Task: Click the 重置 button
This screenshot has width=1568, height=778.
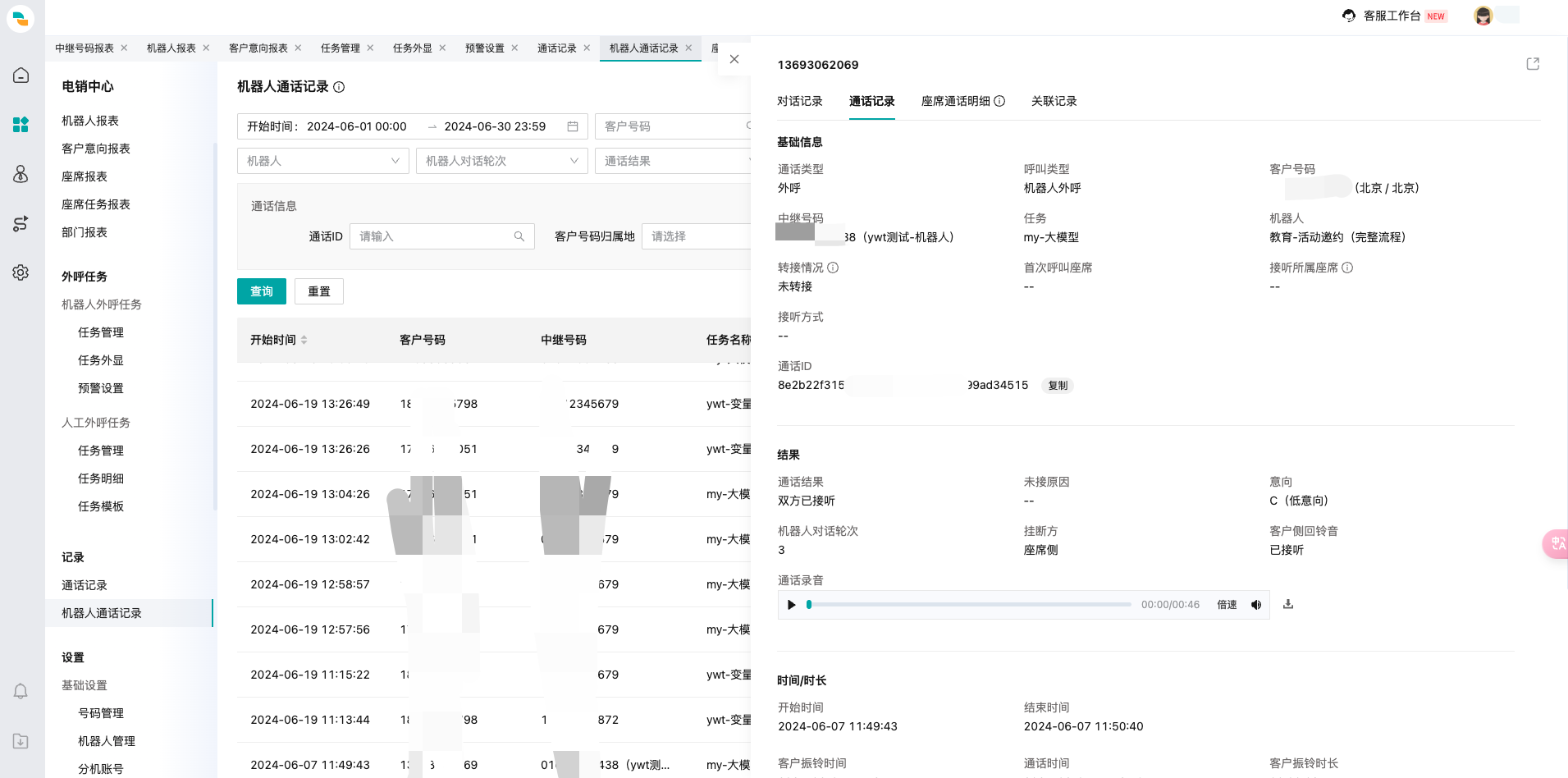Action: [319, 291]
